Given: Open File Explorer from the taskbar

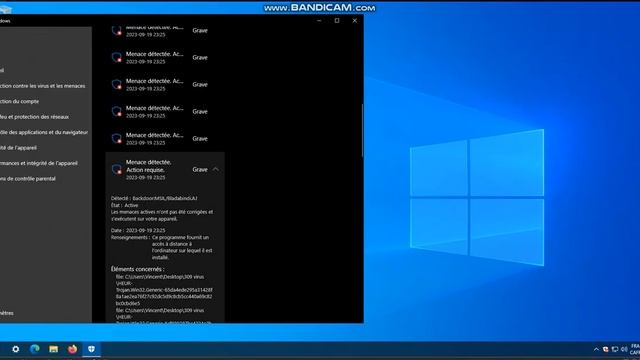Looking at the screenshot, I should 53,349.
